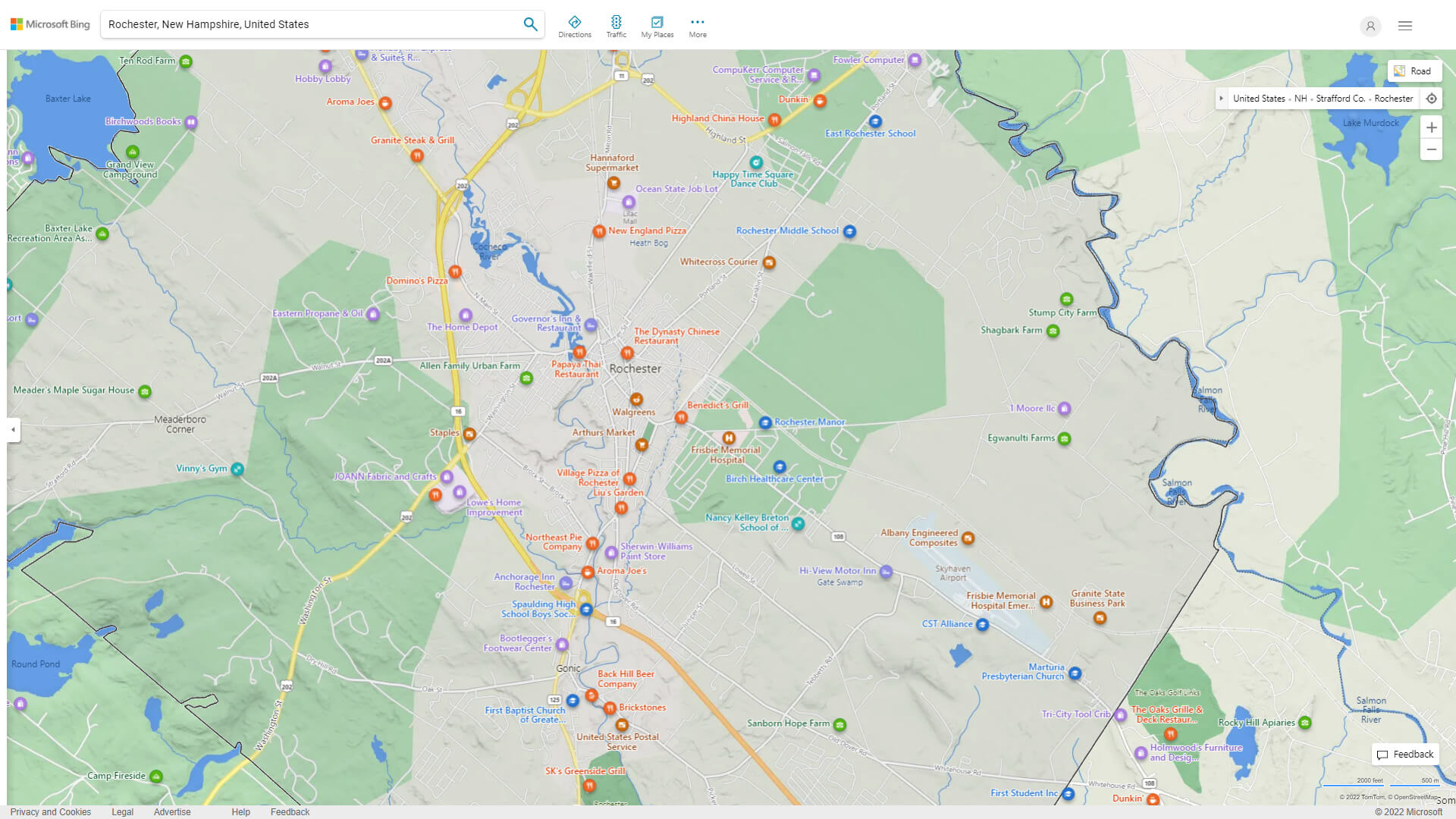Click the Feedback button

1405,754
